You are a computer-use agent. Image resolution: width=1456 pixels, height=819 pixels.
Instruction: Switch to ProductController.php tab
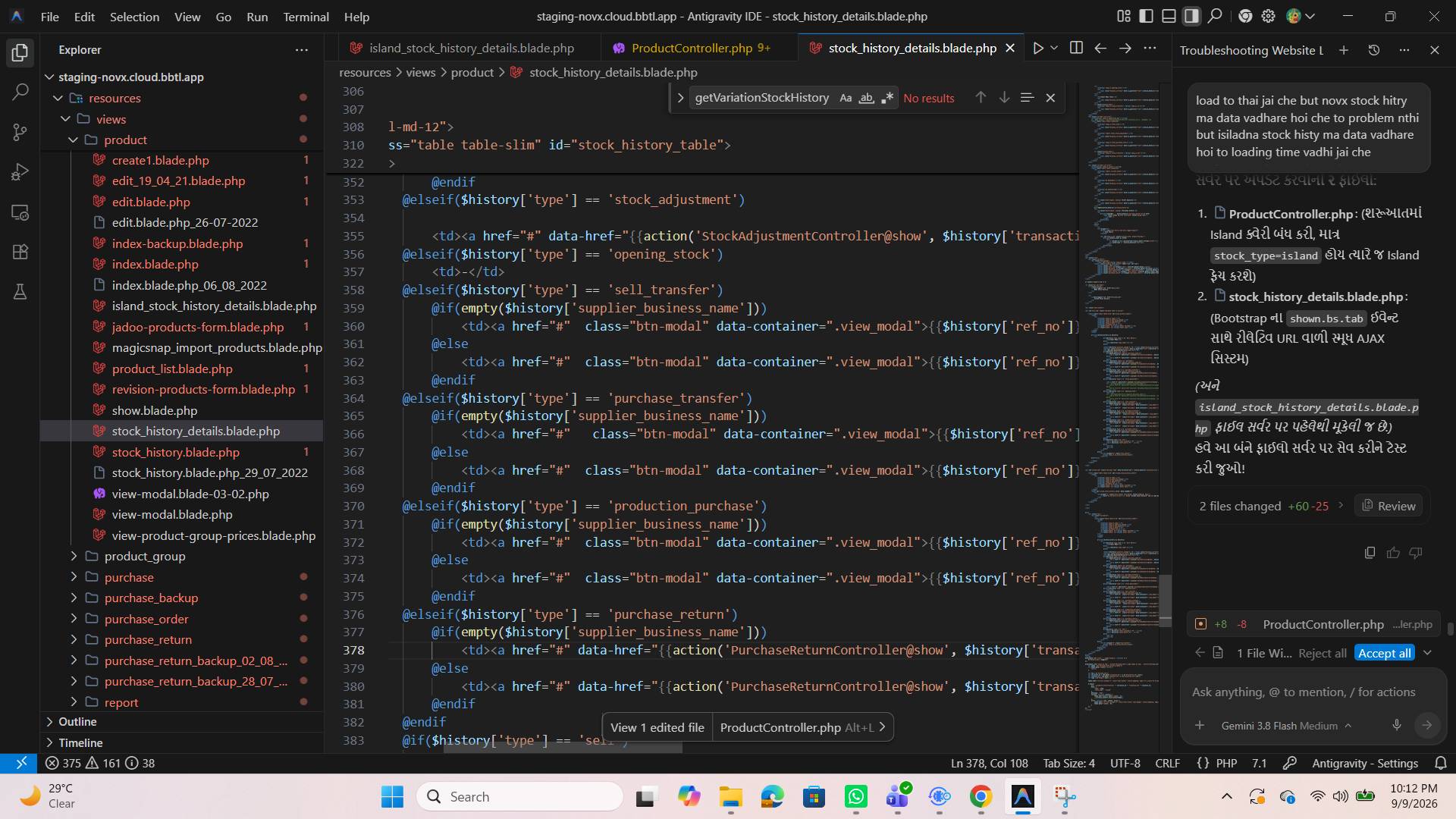[x=692, y=48]
